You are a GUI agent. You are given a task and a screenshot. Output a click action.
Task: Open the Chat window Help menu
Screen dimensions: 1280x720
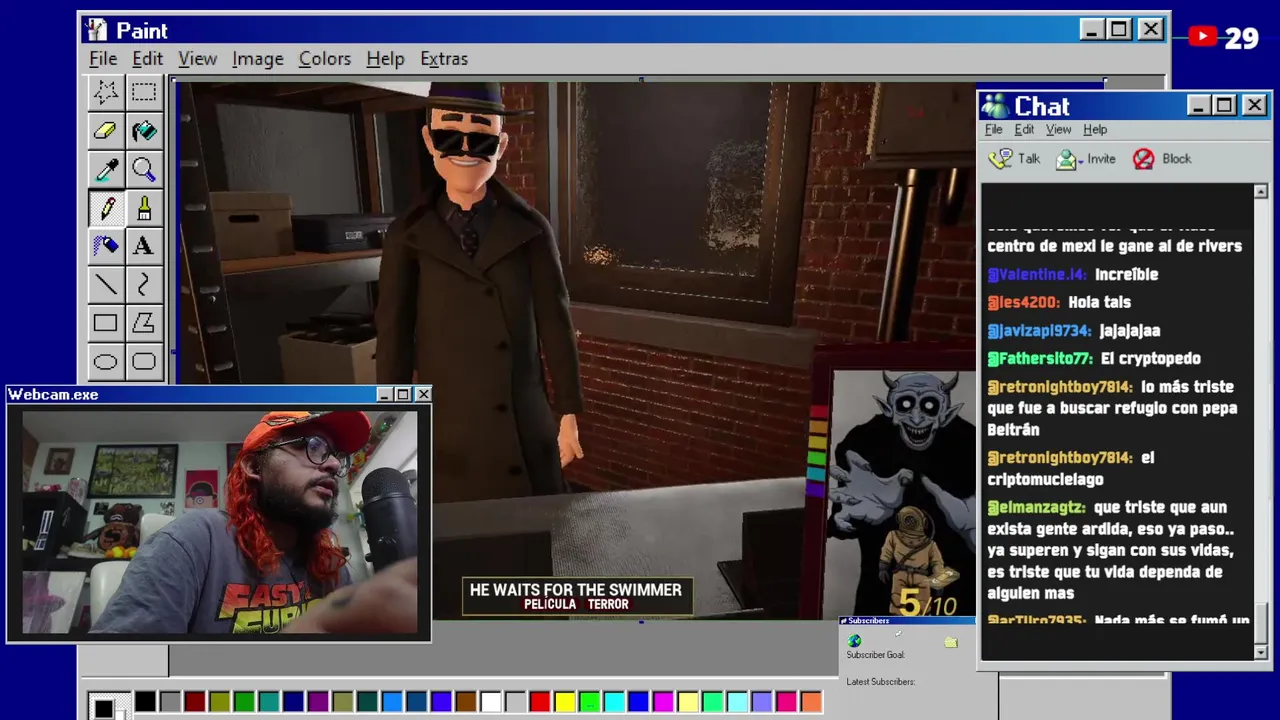click(x=1095, y=130)
